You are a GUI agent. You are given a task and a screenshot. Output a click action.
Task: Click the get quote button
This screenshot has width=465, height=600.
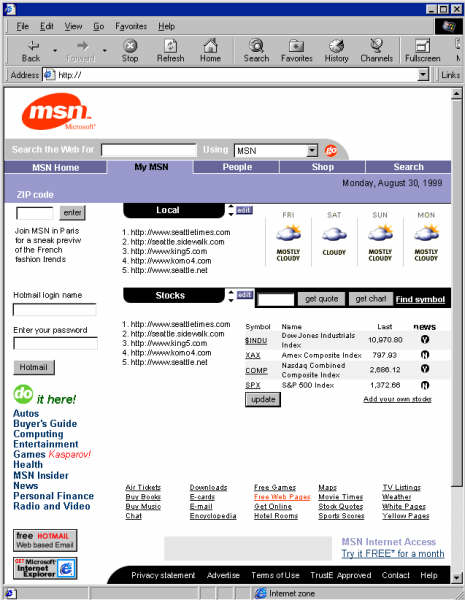(x=321, y=299)
